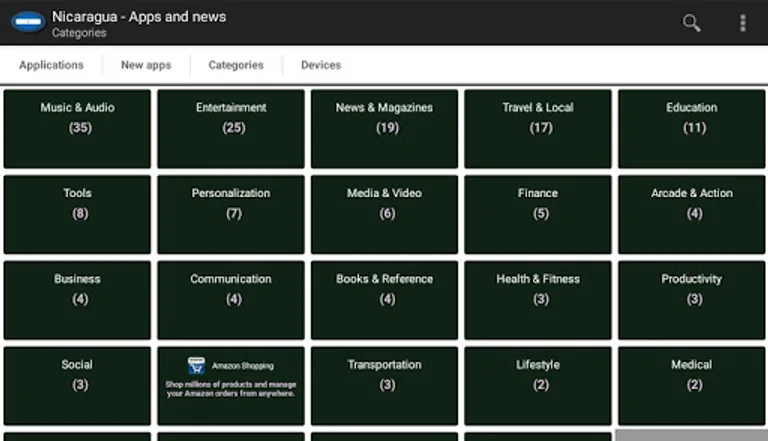Select Books & Reference category
The width and height of the screenshot is (768, 441).
[384, 300]
